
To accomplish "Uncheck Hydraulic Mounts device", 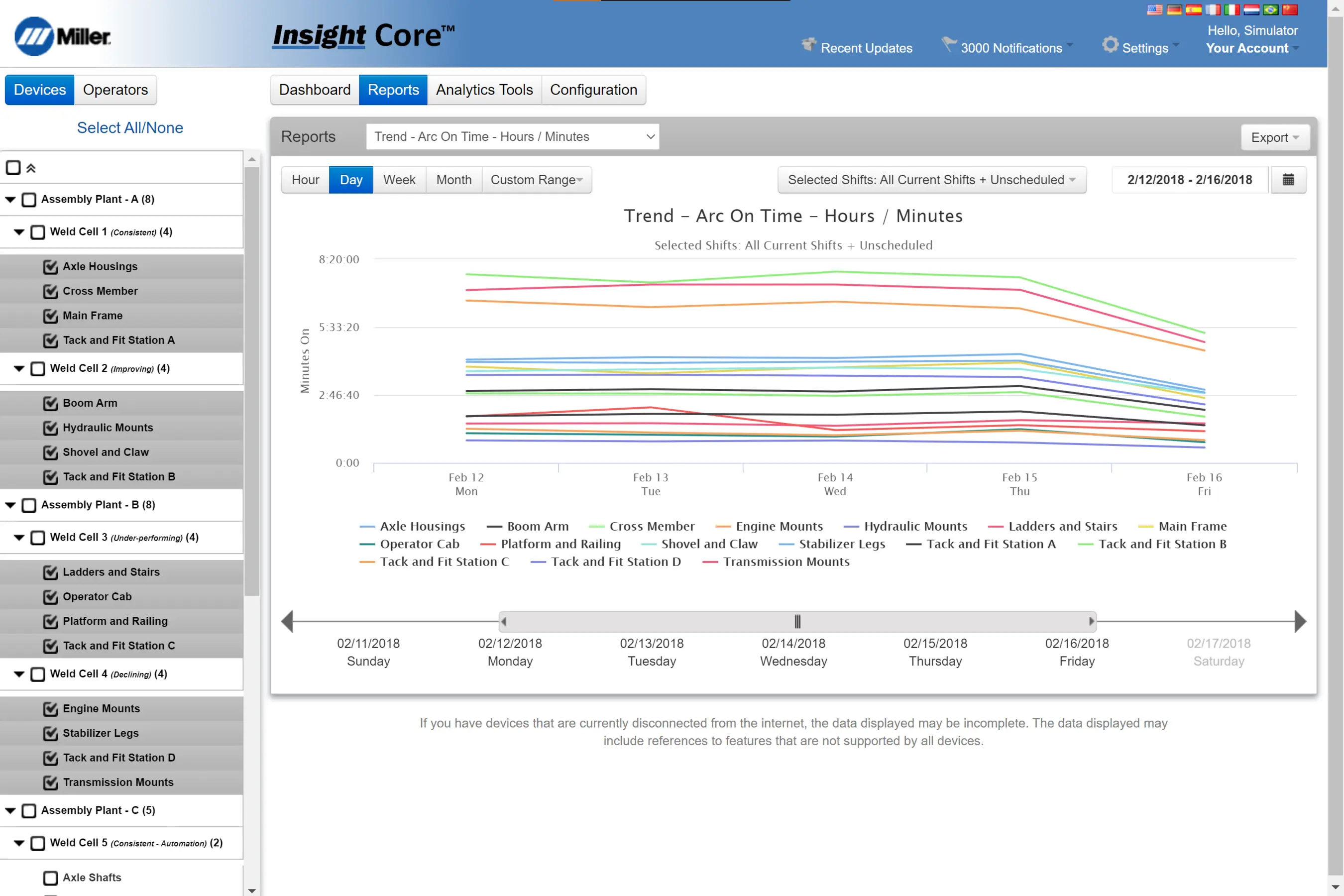I will pos(50,428).
